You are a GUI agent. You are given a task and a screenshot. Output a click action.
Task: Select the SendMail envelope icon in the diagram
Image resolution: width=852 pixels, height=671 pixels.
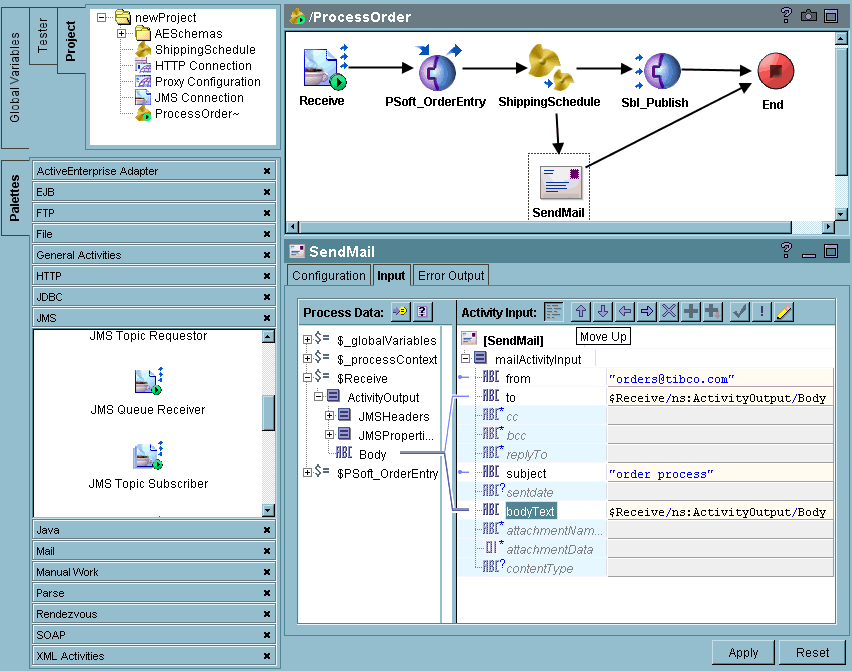(560, 183)
